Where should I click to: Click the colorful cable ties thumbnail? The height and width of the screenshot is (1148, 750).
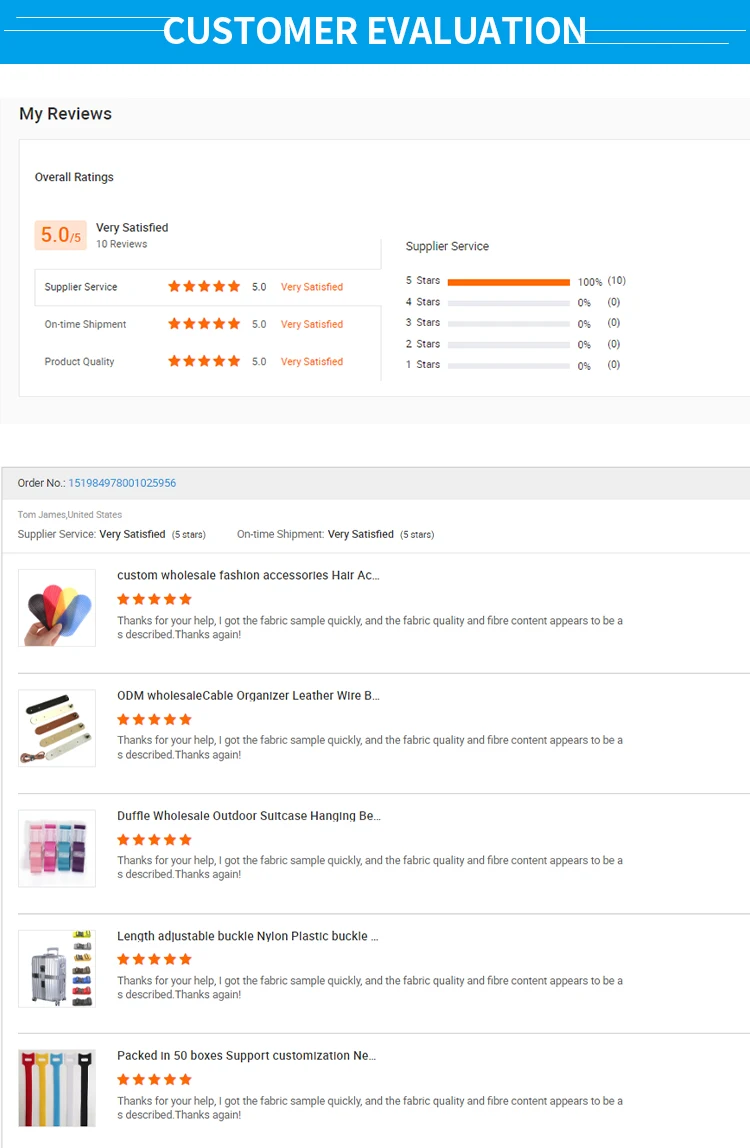[x=57, y=1088]
